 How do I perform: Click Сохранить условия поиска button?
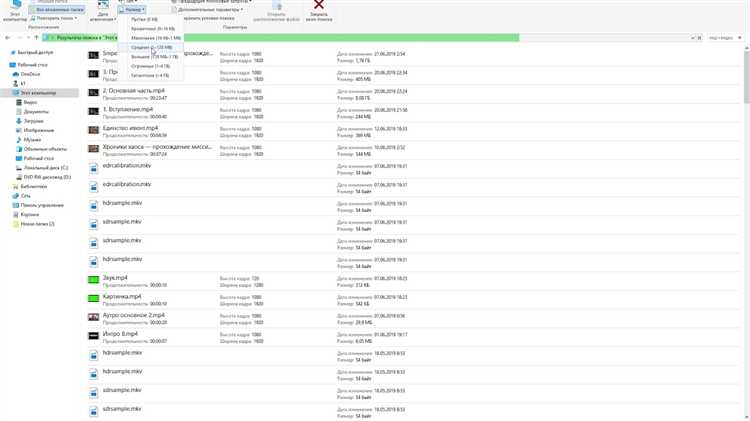coord(209,18)
